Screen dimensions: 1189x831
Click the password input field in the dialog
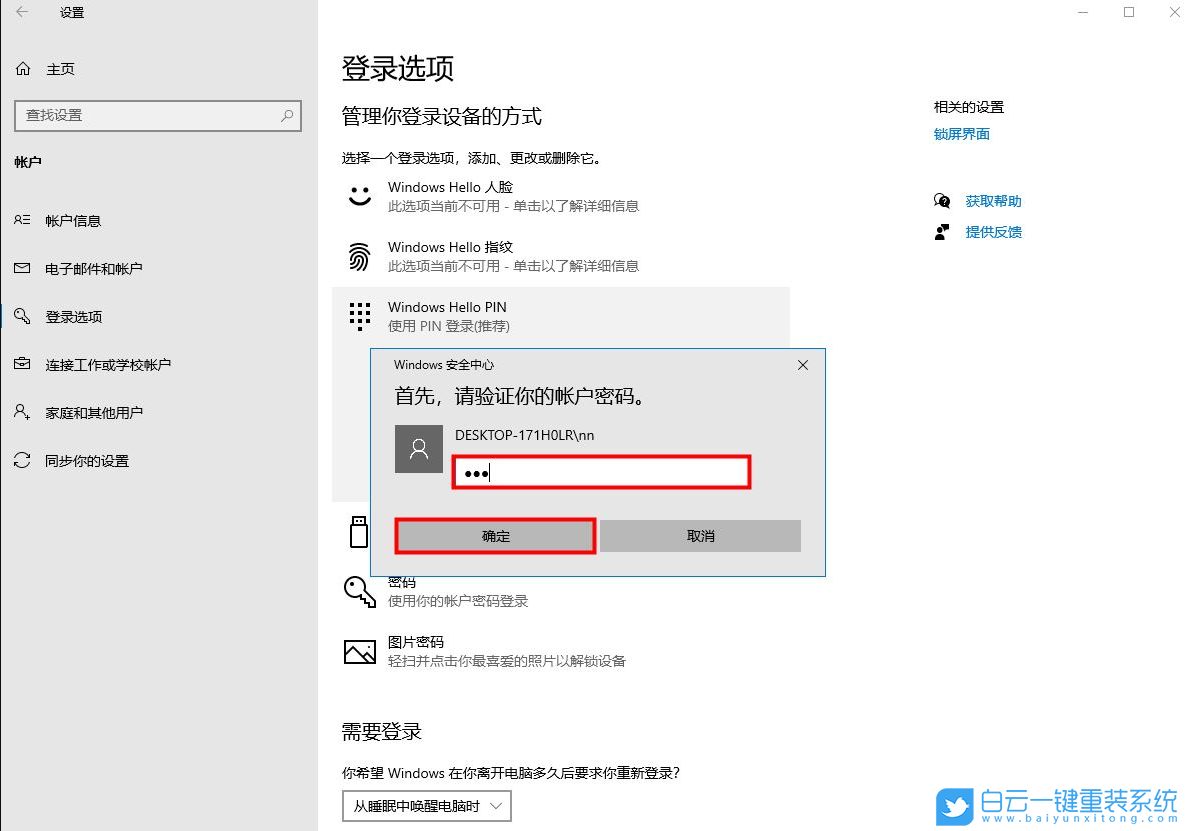[600, 472]
